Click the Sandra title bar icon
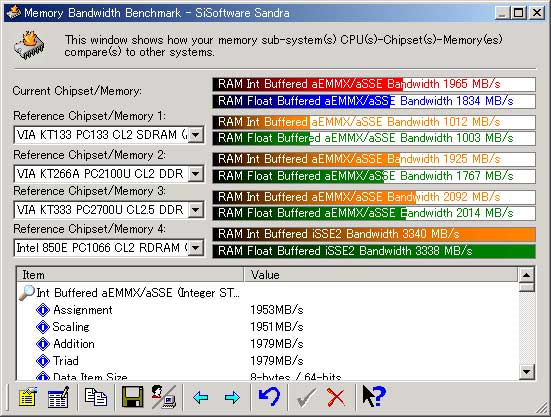This screenshot has width=551, height=417. point(13,13)
